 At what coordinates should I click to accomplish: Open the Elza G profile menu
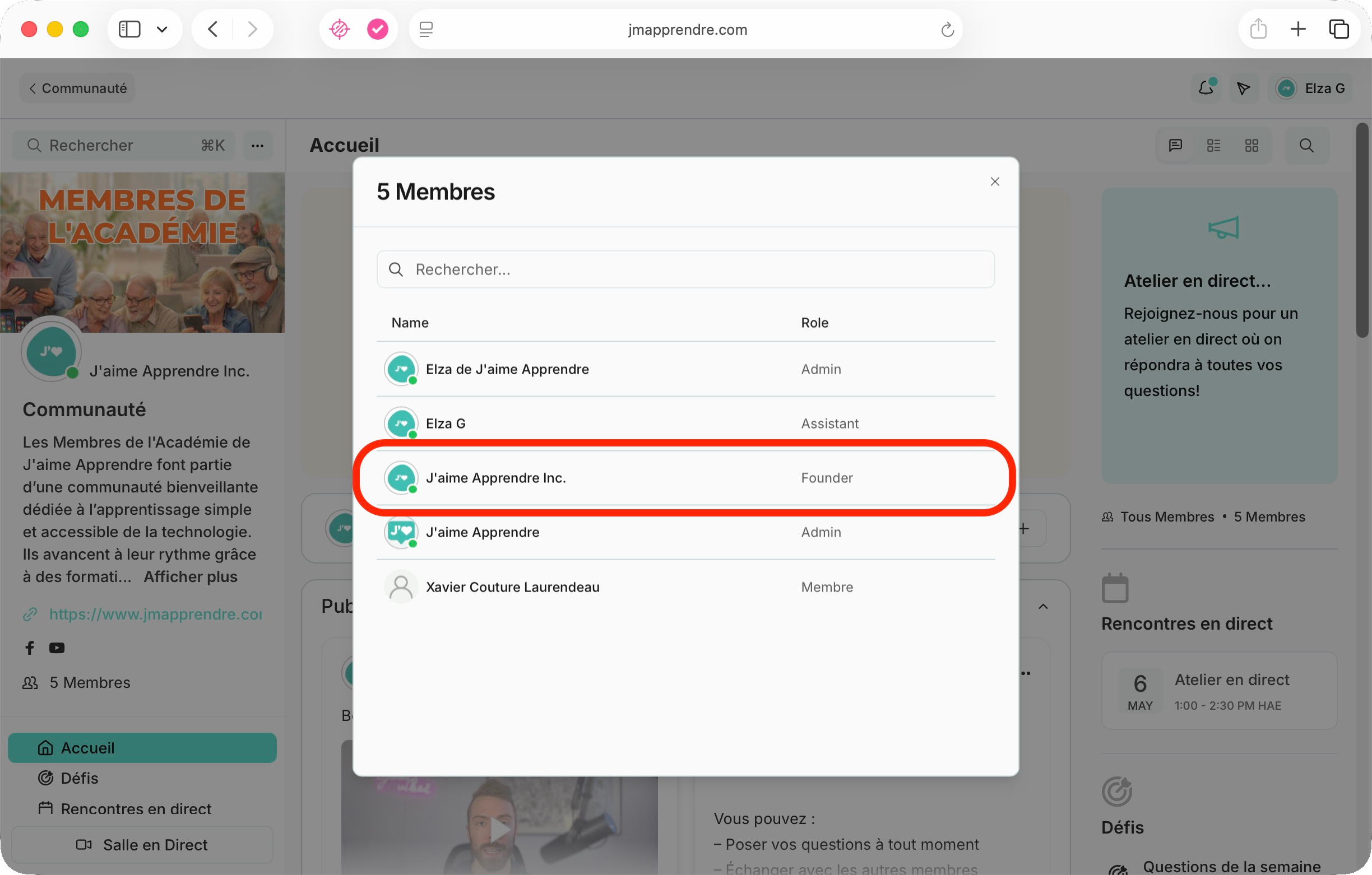coord(1310,89)
